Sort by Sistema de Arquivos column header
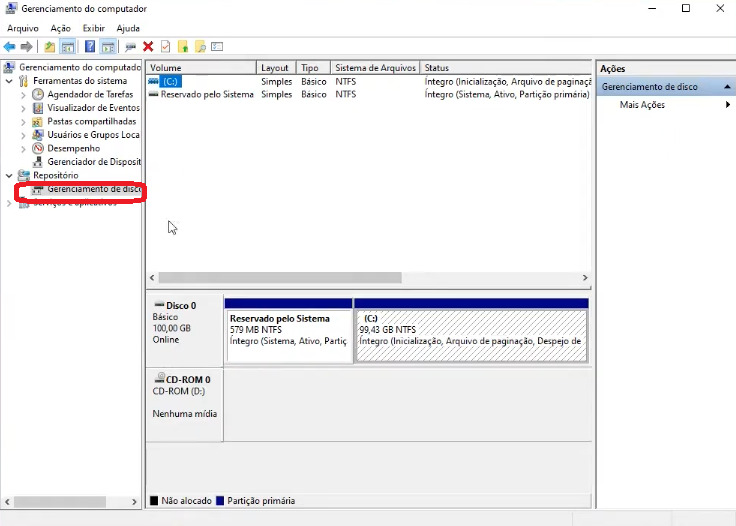 click(x=375, y=68)
